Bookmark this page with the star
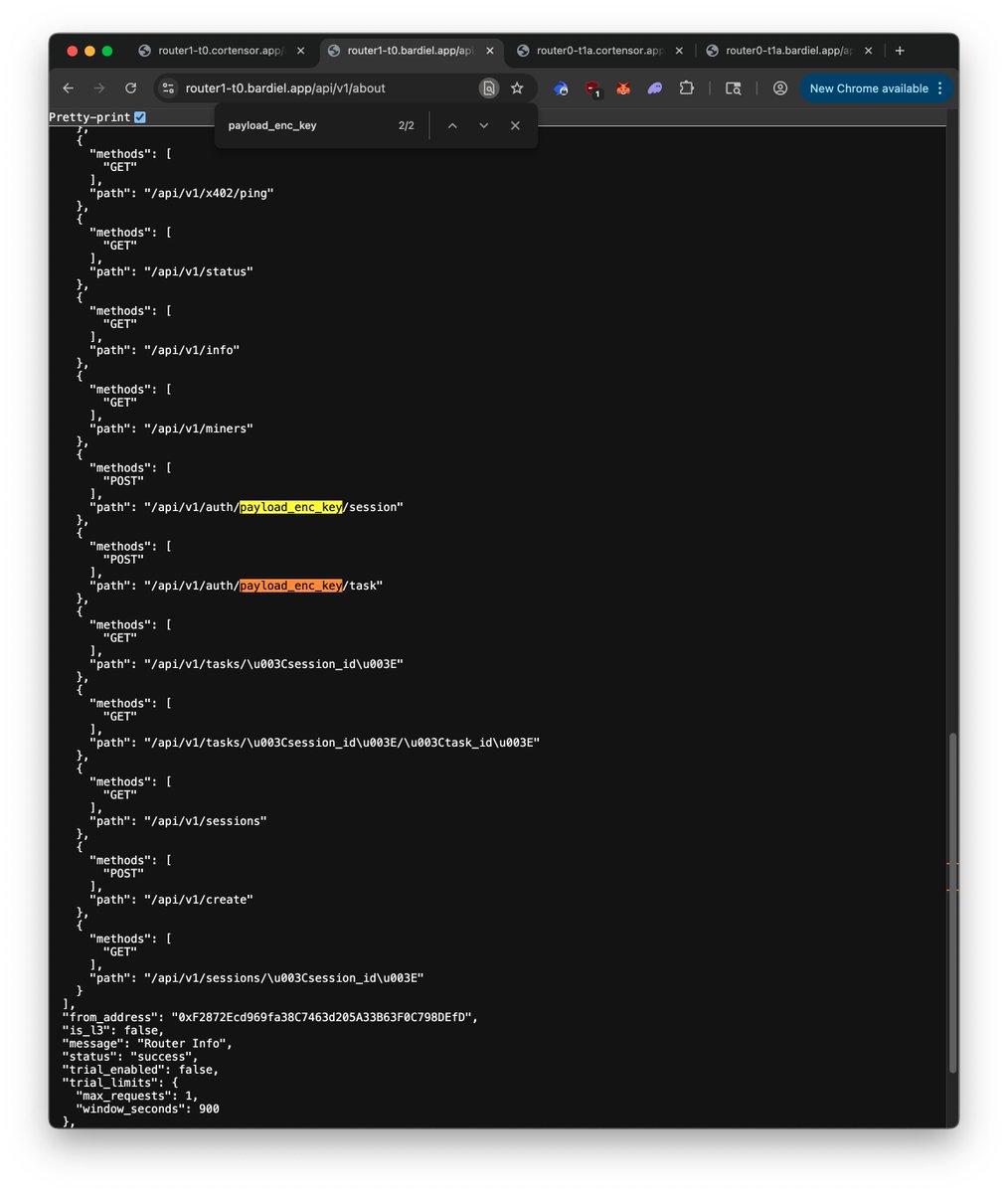The width and height of the screenshot is (1008, 1193). 517,88
